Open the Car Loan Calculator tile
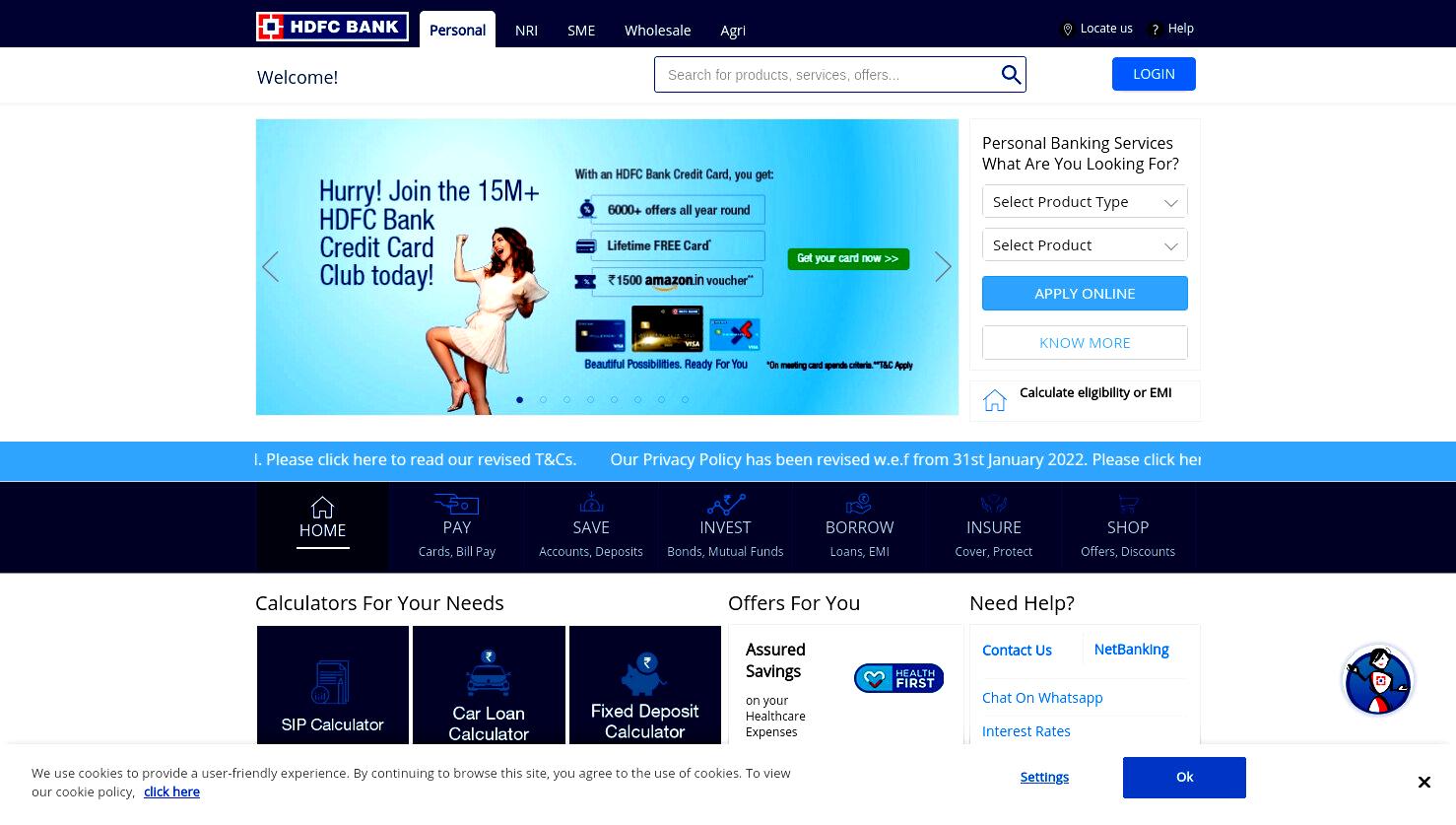 [489, 685]
